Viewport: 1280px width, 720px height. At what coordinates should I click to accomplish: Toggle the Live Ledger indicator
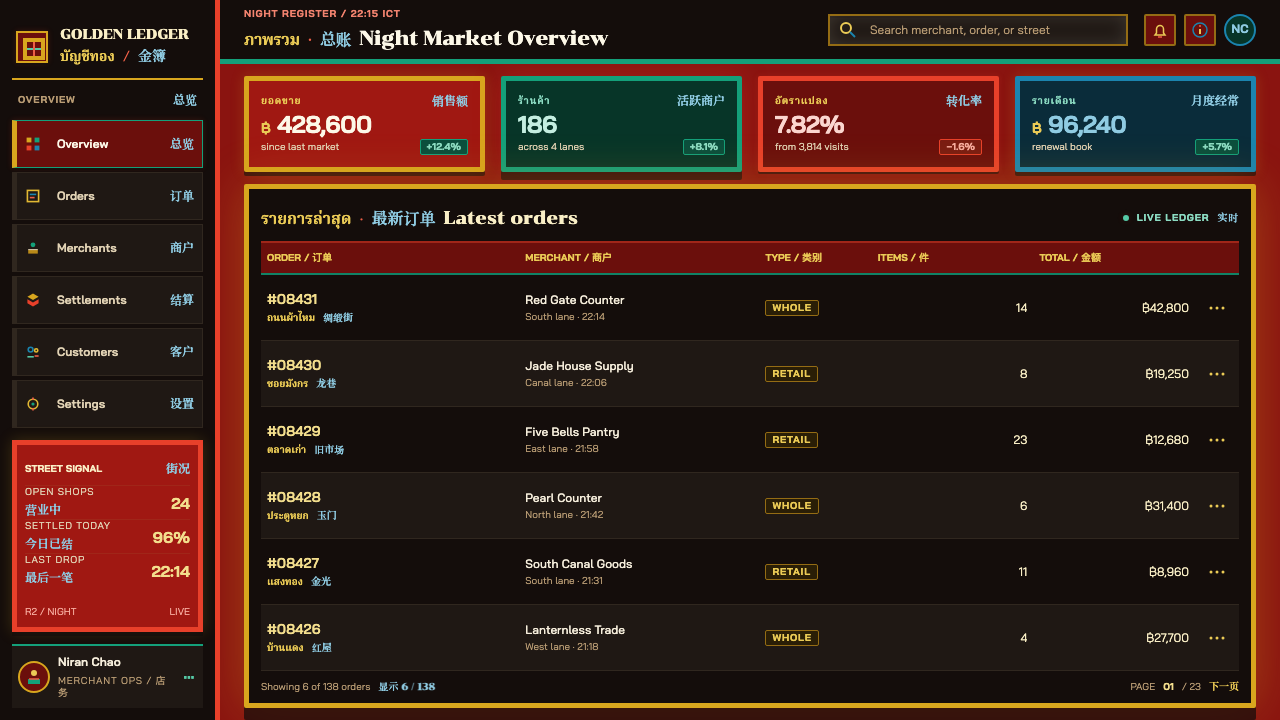coord(1180,218)
